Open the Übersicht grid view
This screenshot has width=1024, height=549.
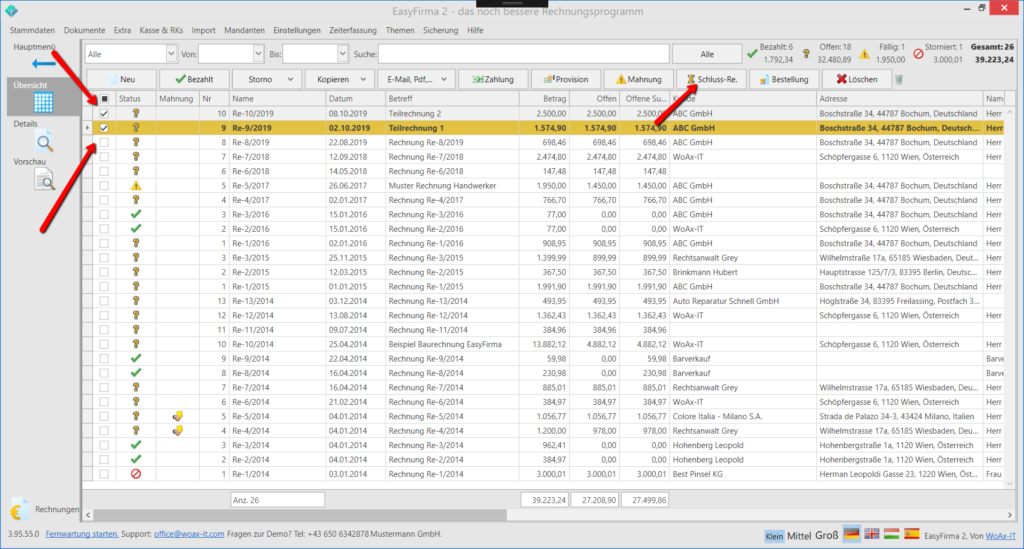pyautogui.click(x=43, y=102)
